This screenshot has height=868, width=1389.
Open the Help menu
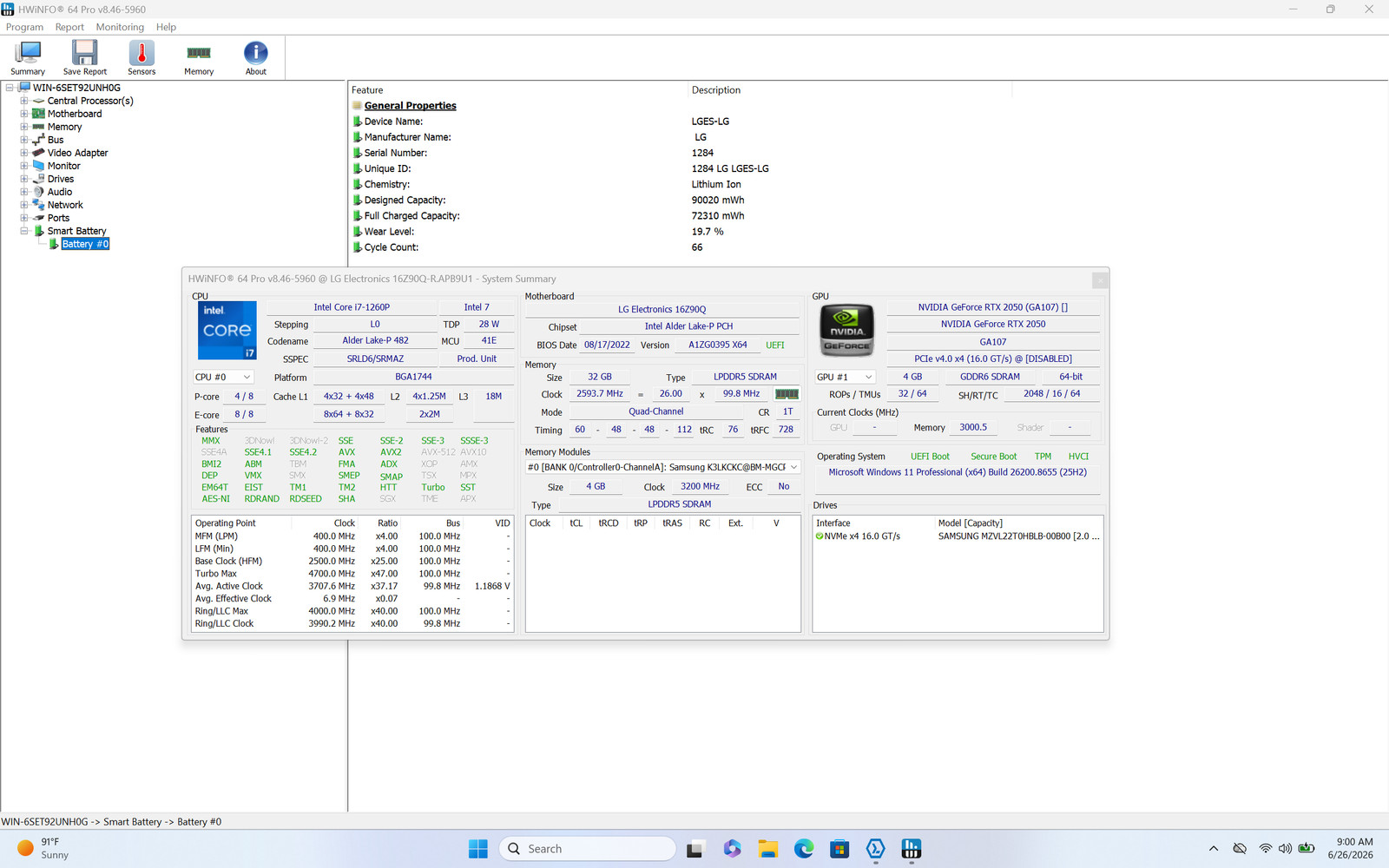tap(166, 27)
